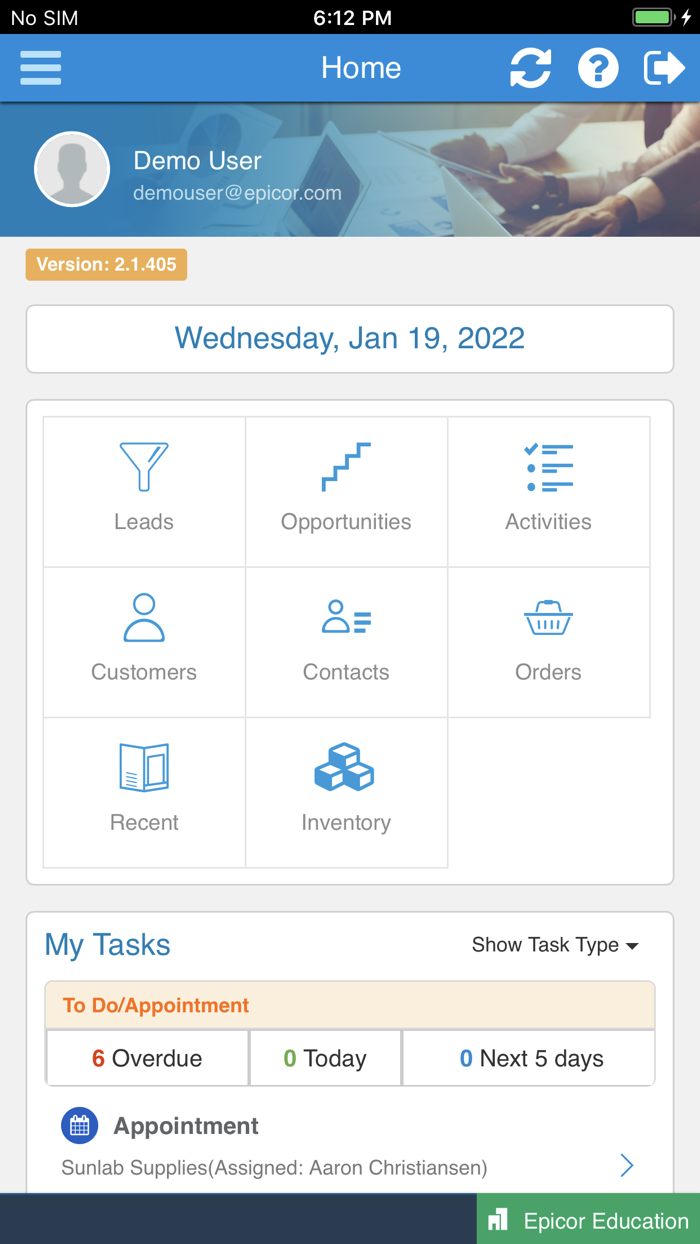Tap the Demo User profile avatar
Image resolution: width=700 pixels, height=1244 pixels.
(72, 169)
